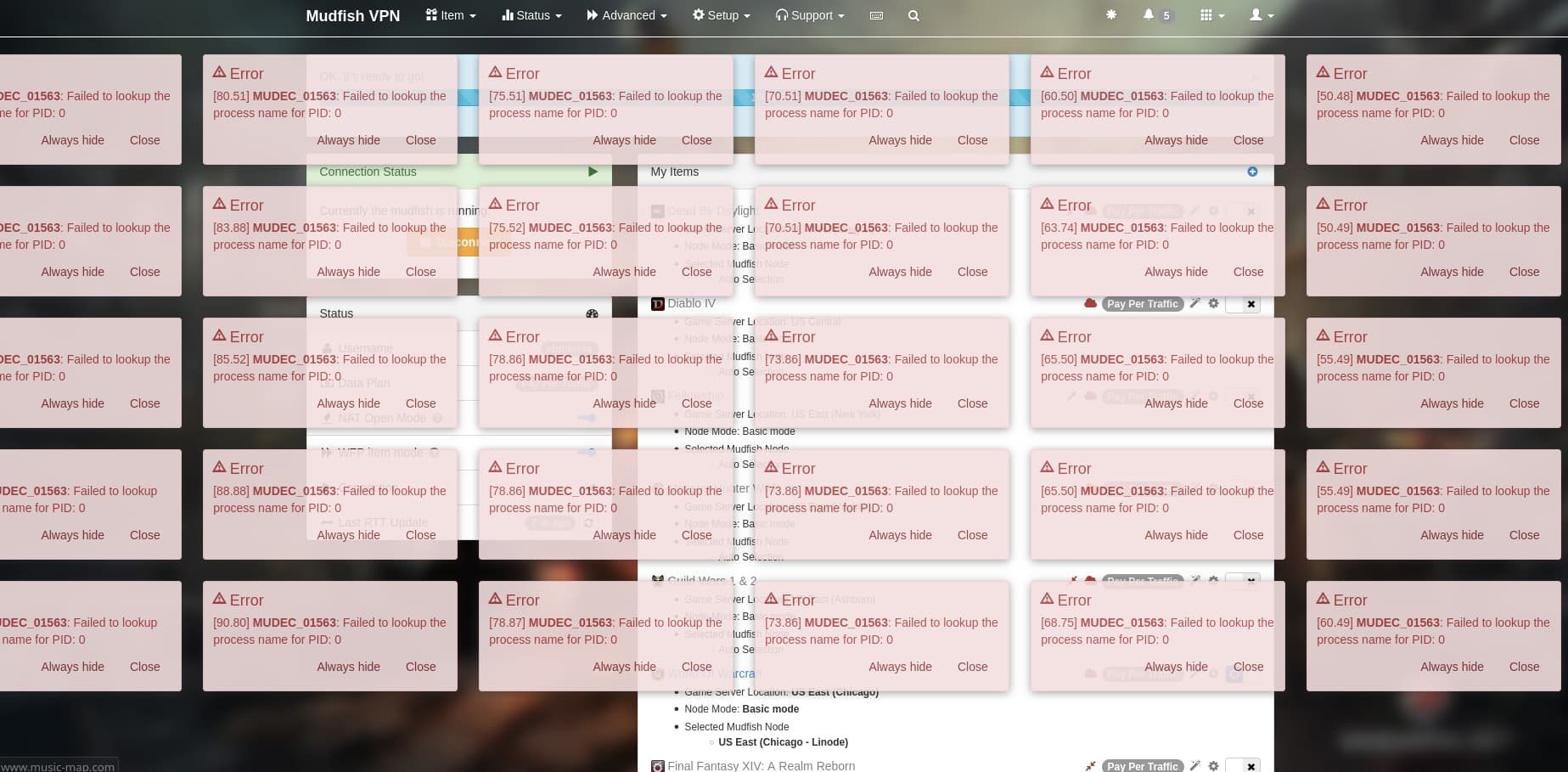
Task: Open the Advanced menu
Action: coord(627,15)
